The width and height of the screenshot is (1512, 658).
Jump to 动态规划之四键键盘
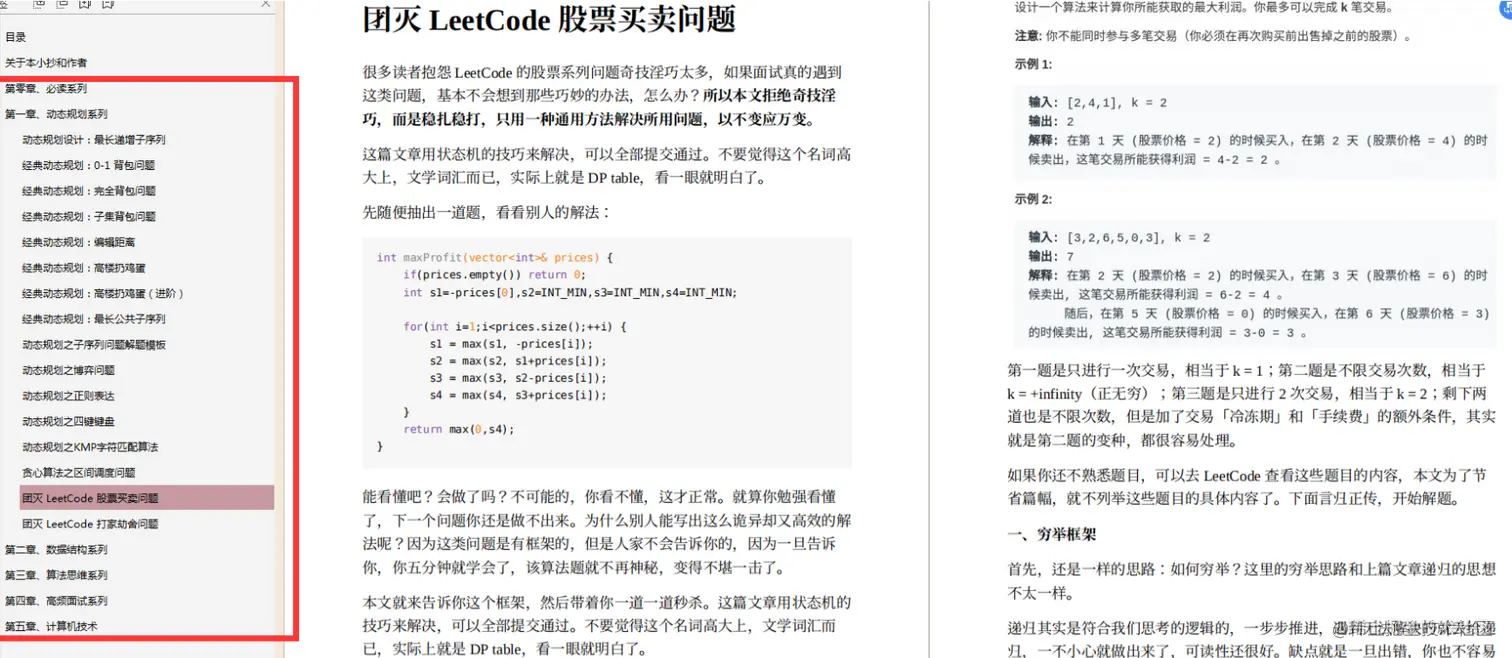69,421
